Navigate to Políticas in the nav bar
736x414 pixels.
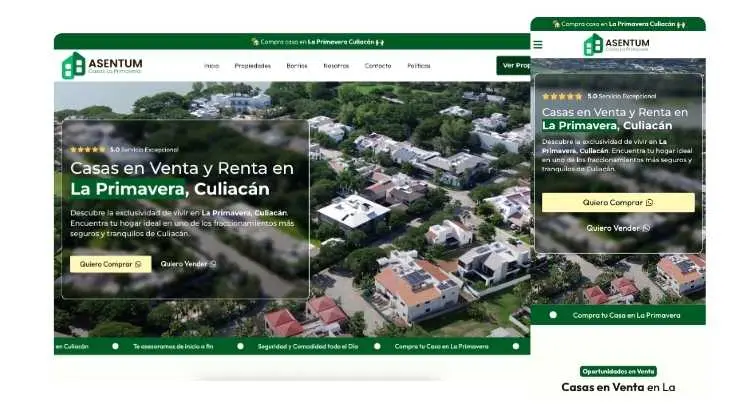pyautogui.click(x=419, y=66)
